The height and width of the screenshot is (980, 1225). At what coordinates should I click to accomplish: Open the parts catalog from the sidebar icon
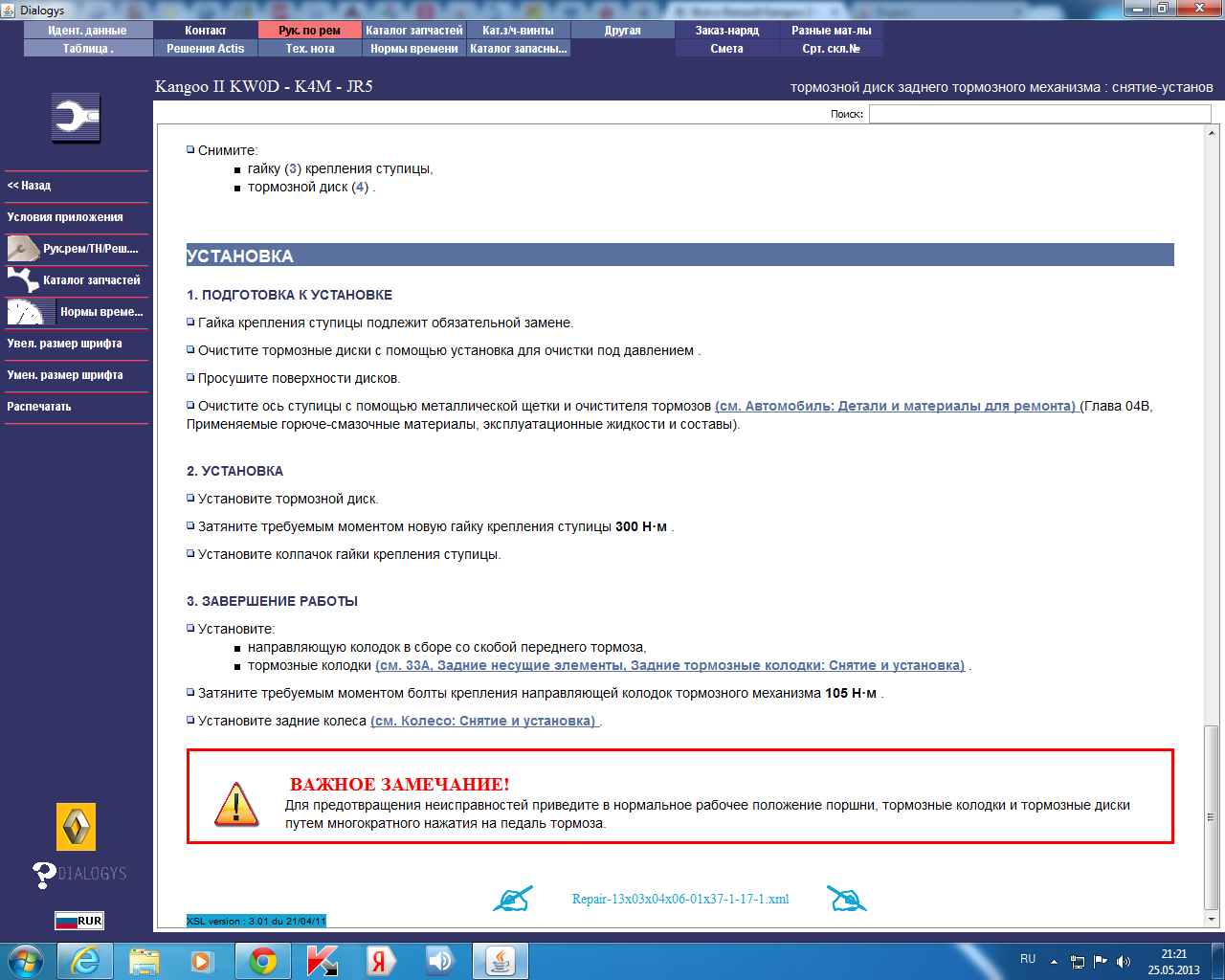23,280
